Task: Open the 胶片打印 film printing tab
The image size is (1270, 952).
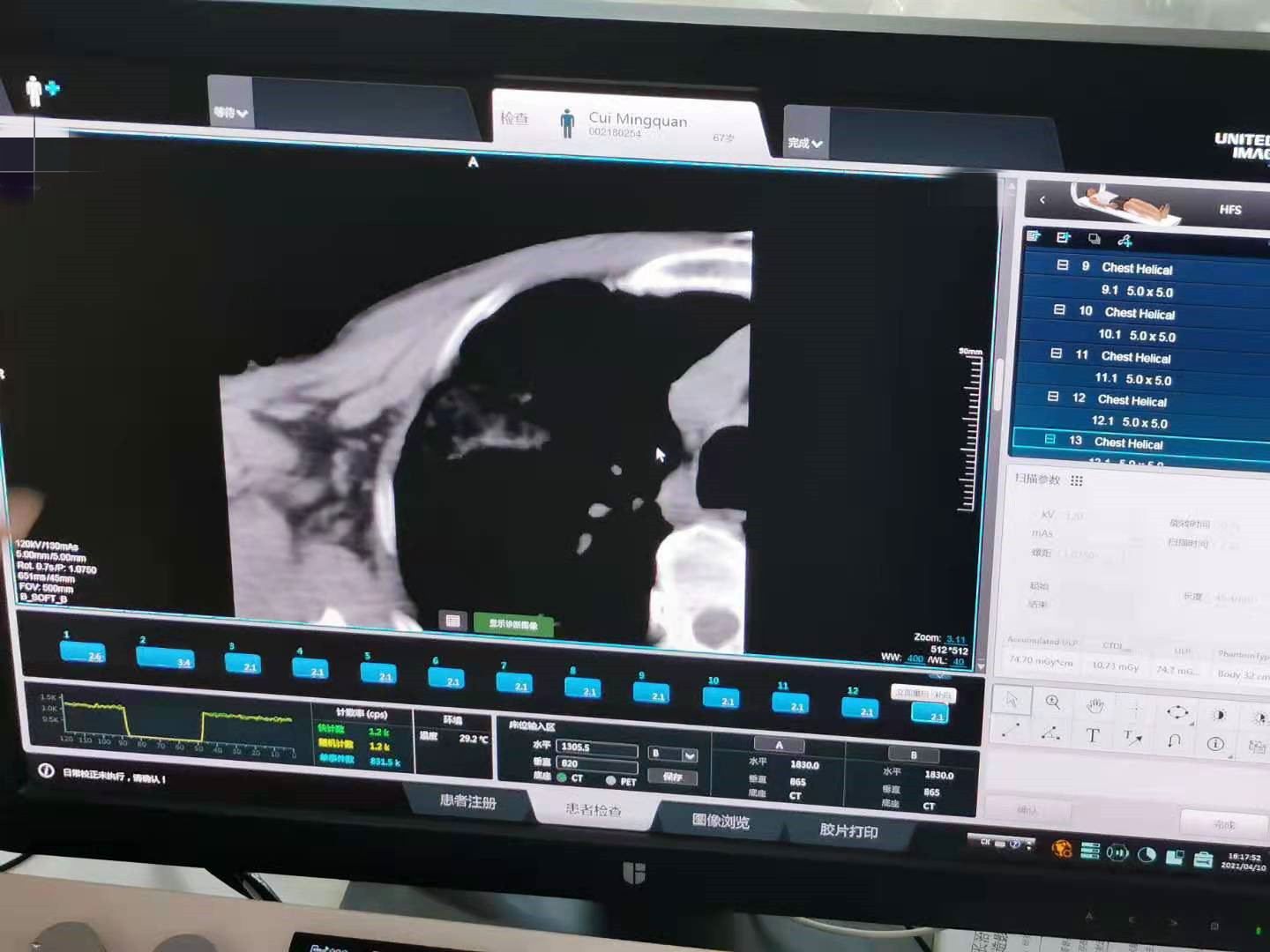Action: [848, 830]
